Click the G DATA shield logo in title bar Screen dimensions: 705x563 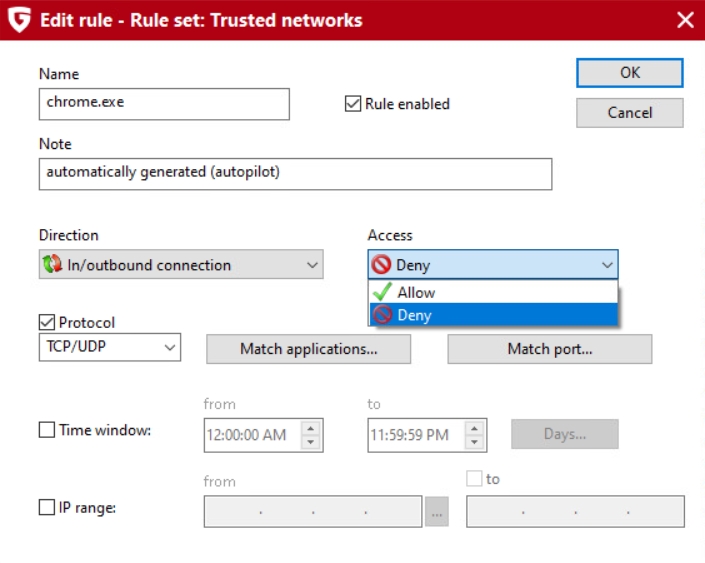click(x=20, y=20)
